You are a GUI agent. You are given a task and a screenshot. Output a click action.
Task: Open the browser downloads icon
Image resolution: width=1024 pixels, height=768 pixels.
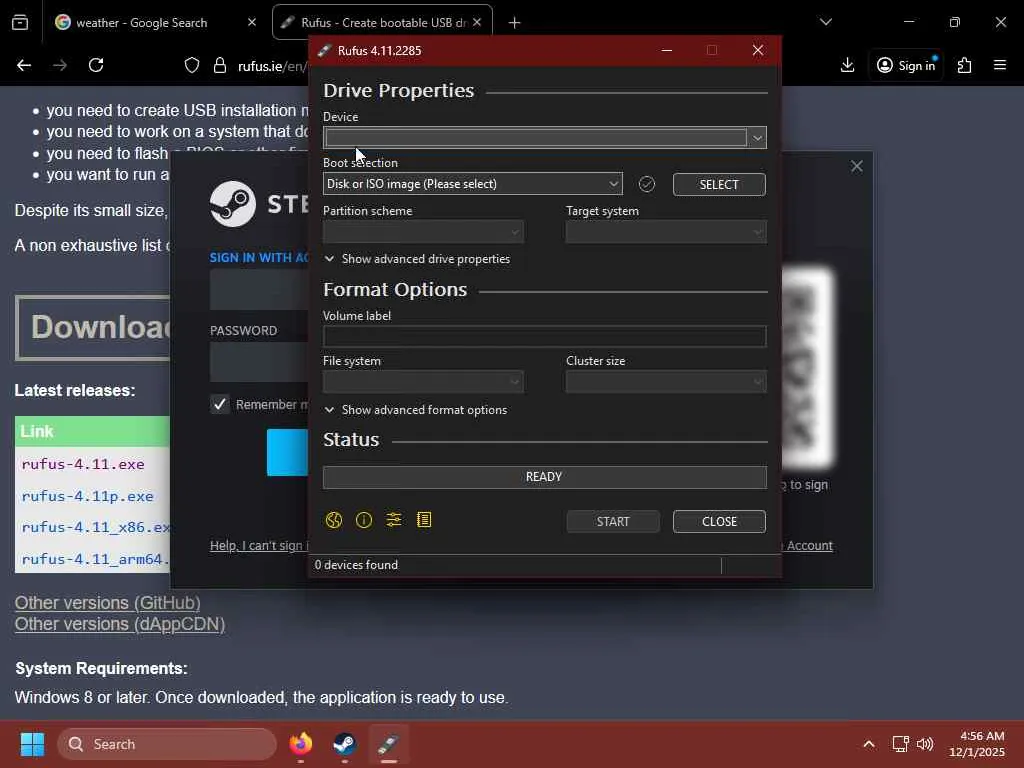click(x=847, y=65)
